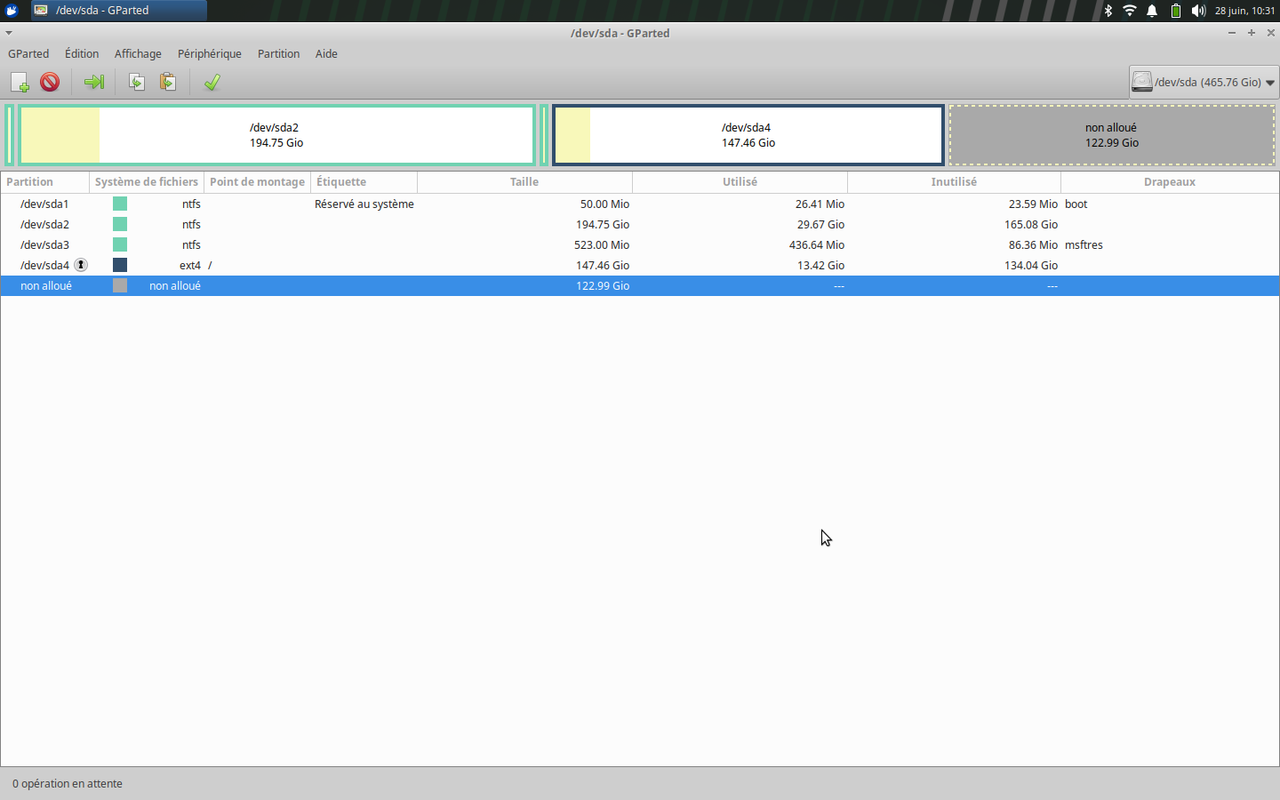The image size is (1280, 800).
Task: Click the ntfs color swatch in the /dev/sda1 row
Action: pyautogui.click(x=120, y=204)
